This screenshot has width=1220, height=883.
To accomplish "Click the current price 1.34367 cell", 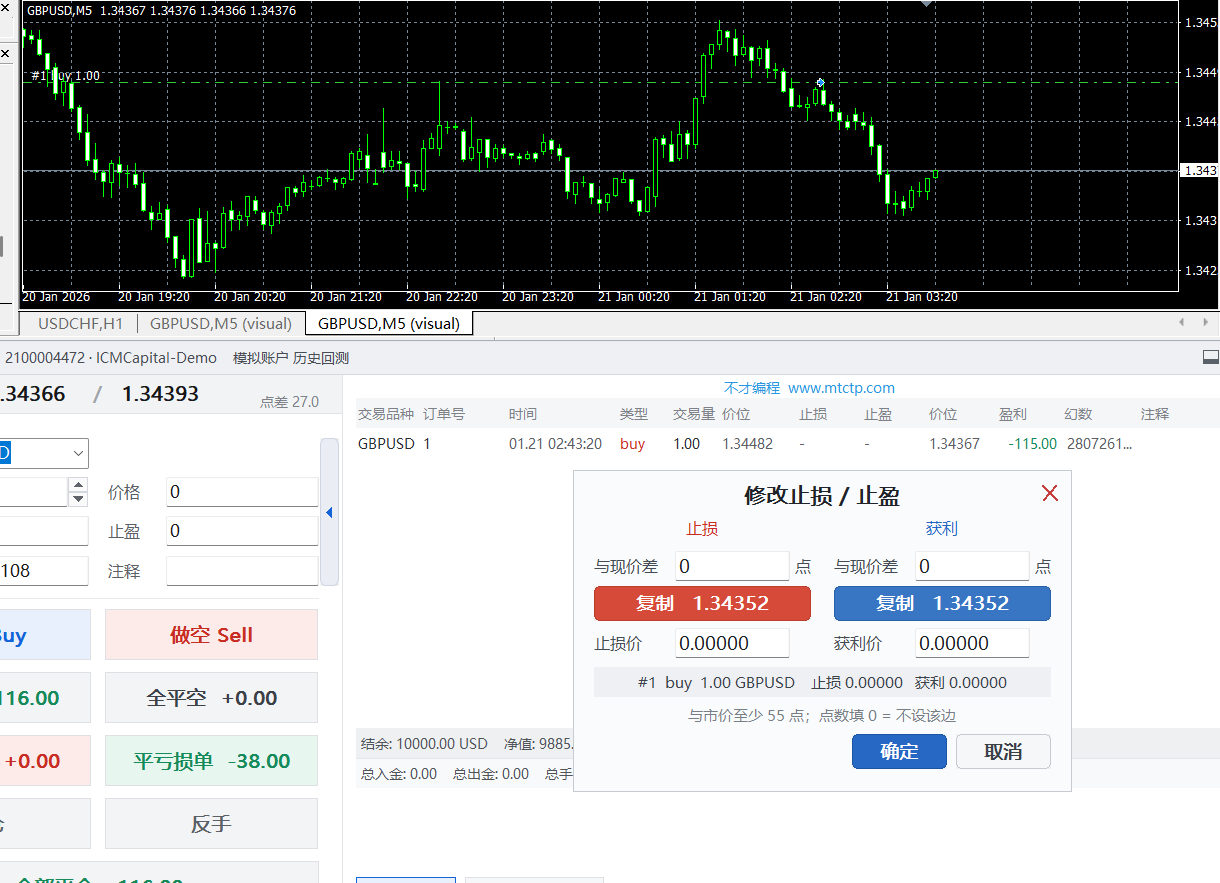I will click(x=954, y=444).
